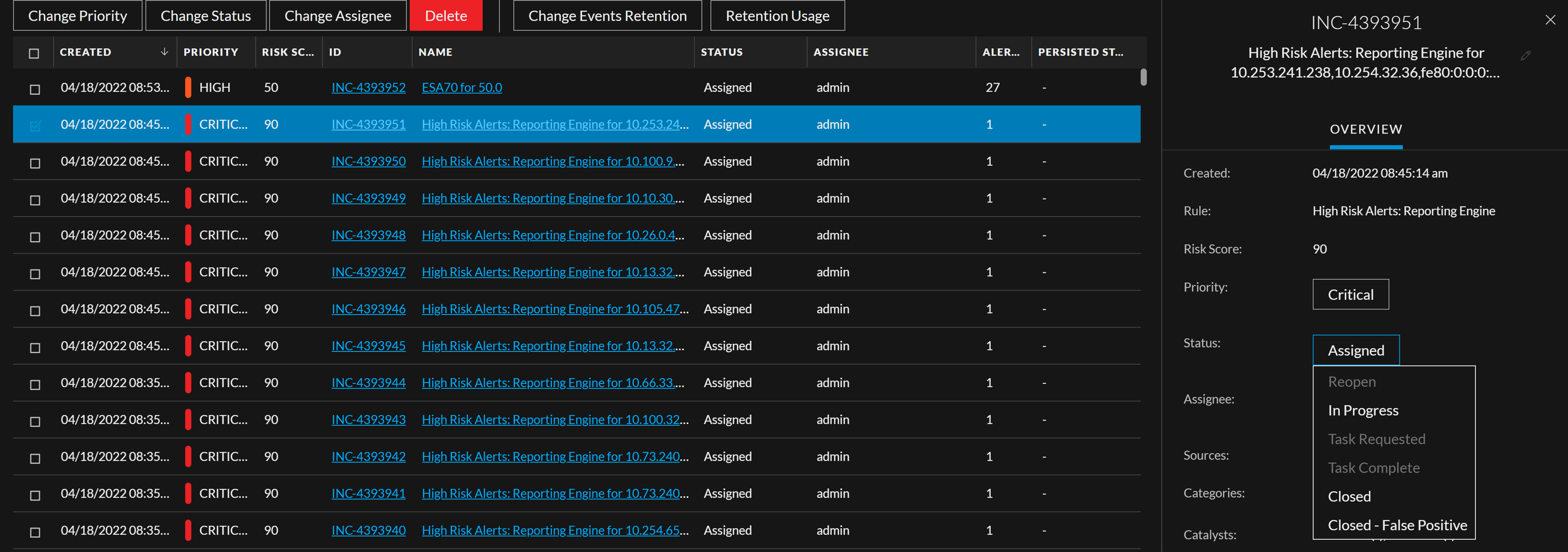Switch to the OVERVIEW tab
Image resolution: width=1568 pixels, height=552 pixels.
point(1366,129)
